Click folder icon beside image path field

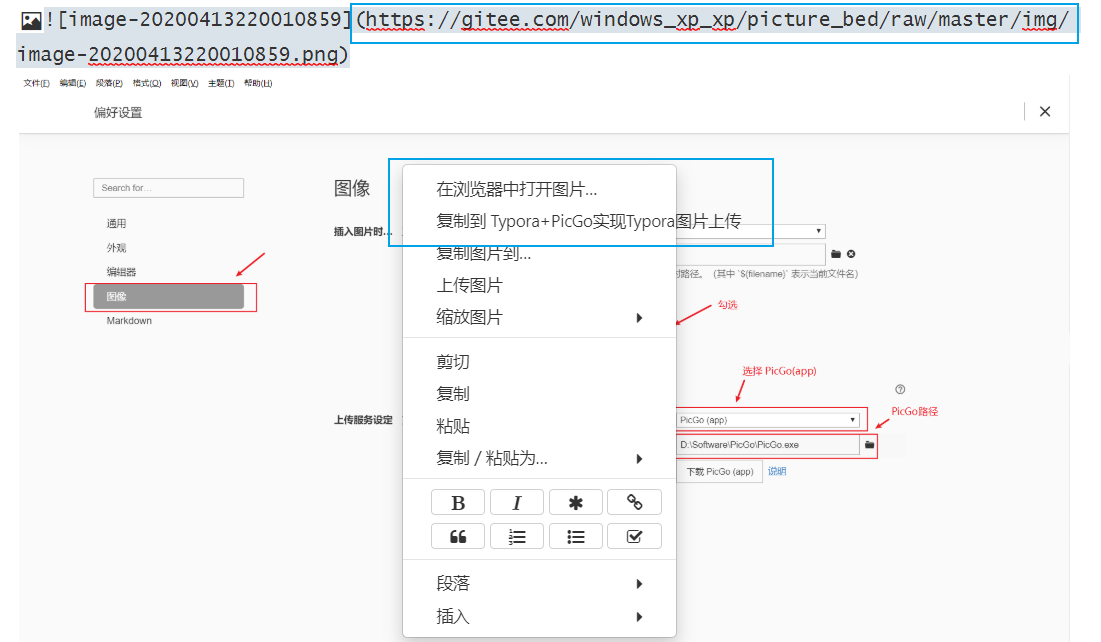(x=836, y=254)
